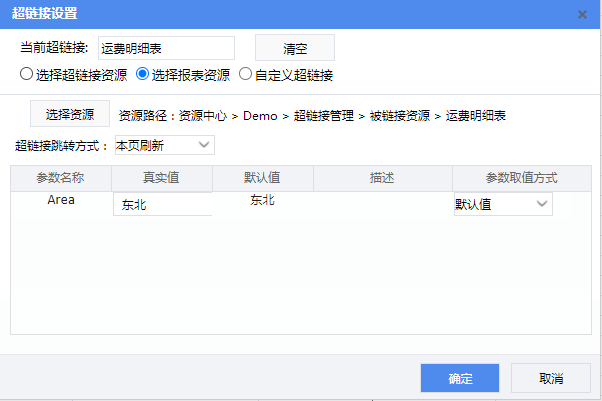Click the 参数取值方式 column header
The height and width of the screenshot is (401, 602).
(521, 178)
